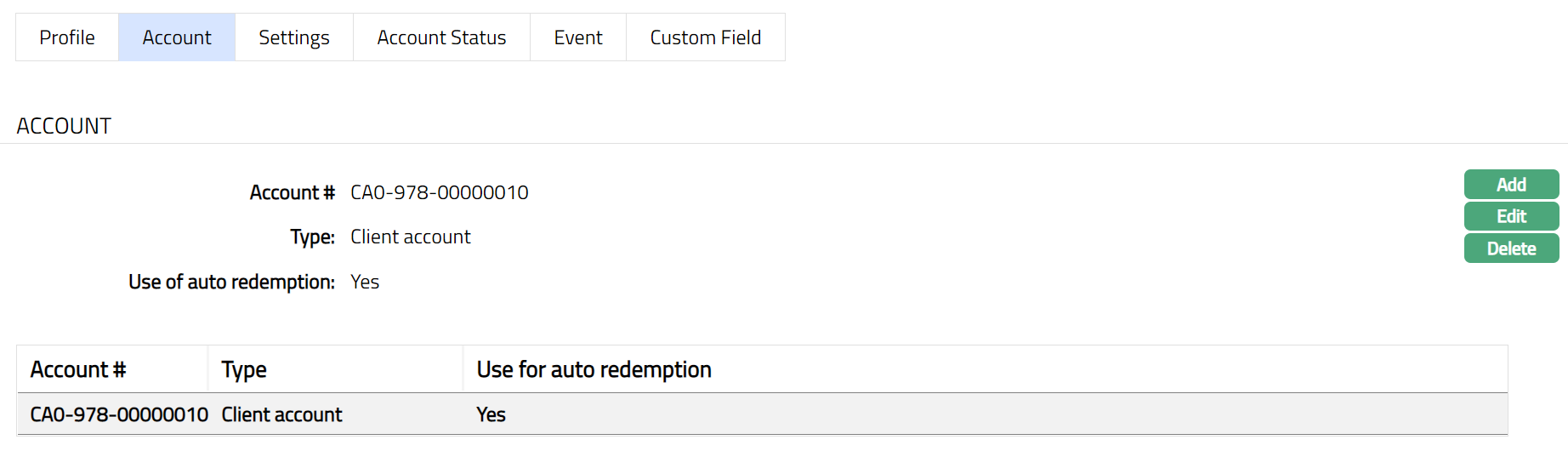Click the Use of auto redemption label
1568x451 pixels.
coord(231,282)
